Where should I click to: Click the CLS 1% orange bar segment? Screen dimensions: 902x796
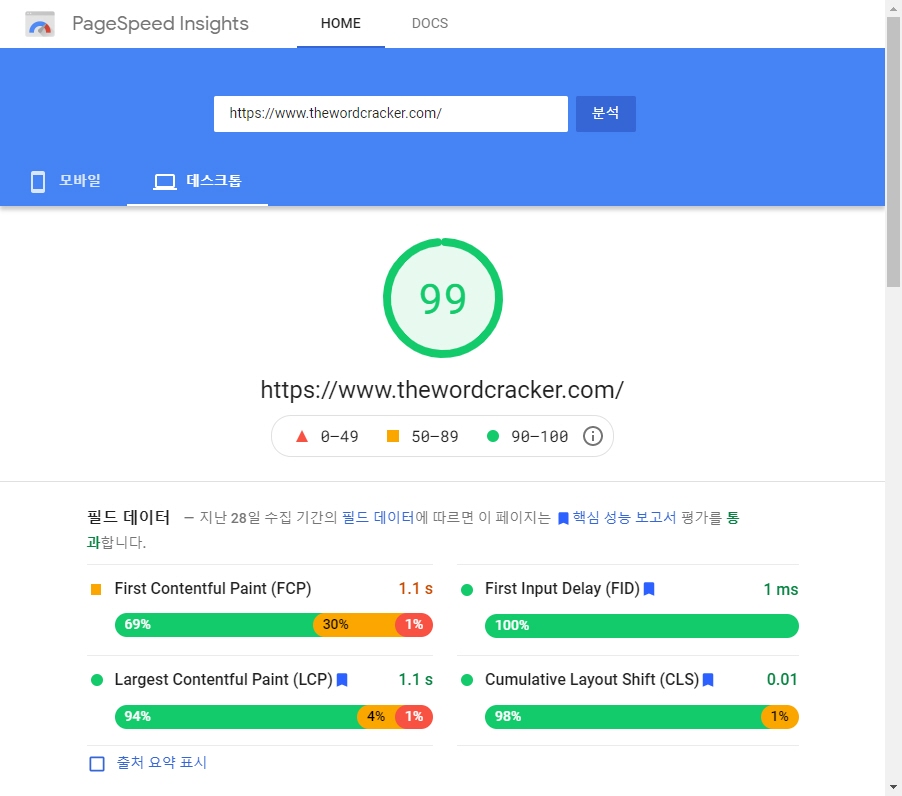780,717
